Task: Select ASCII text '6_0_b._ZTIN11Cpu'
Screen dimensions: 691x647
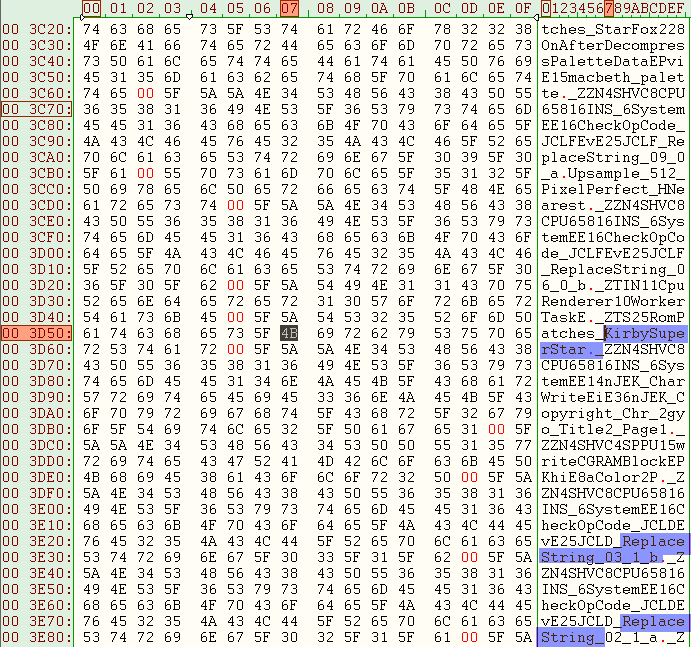Action: (x=613, y=285)
